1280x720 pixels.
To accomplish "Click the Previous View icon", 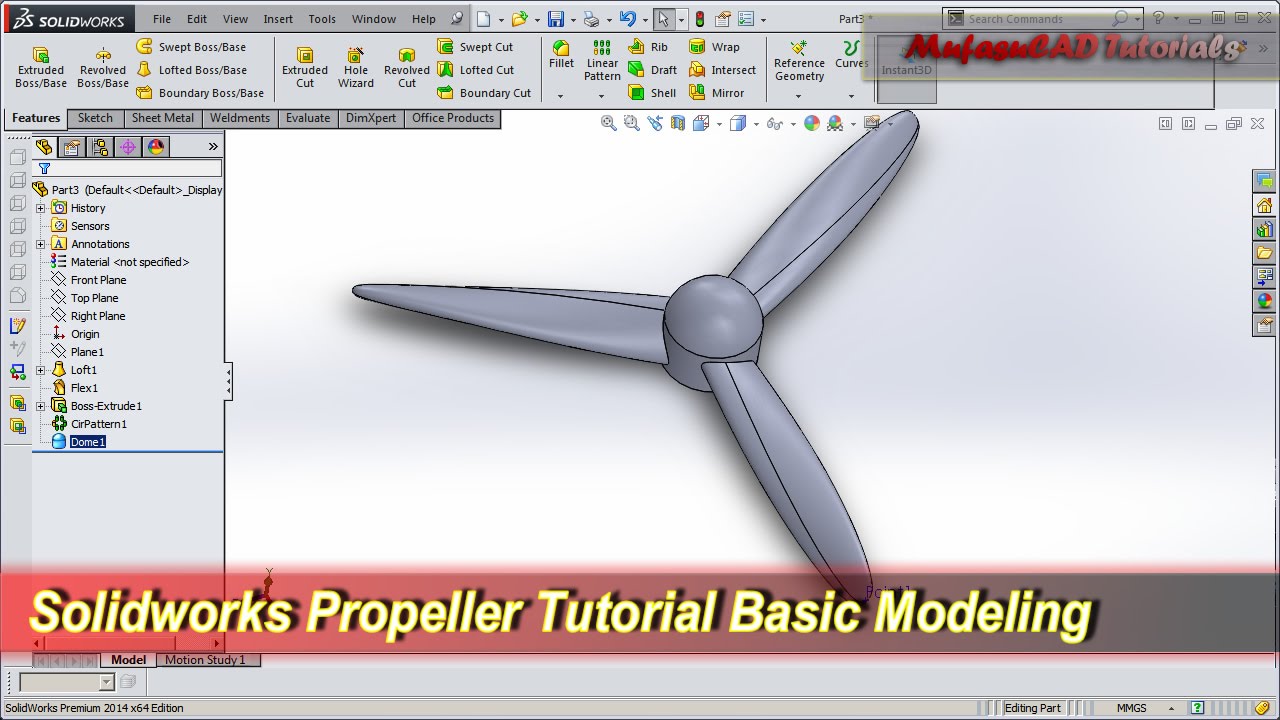I will coord(655,123).
